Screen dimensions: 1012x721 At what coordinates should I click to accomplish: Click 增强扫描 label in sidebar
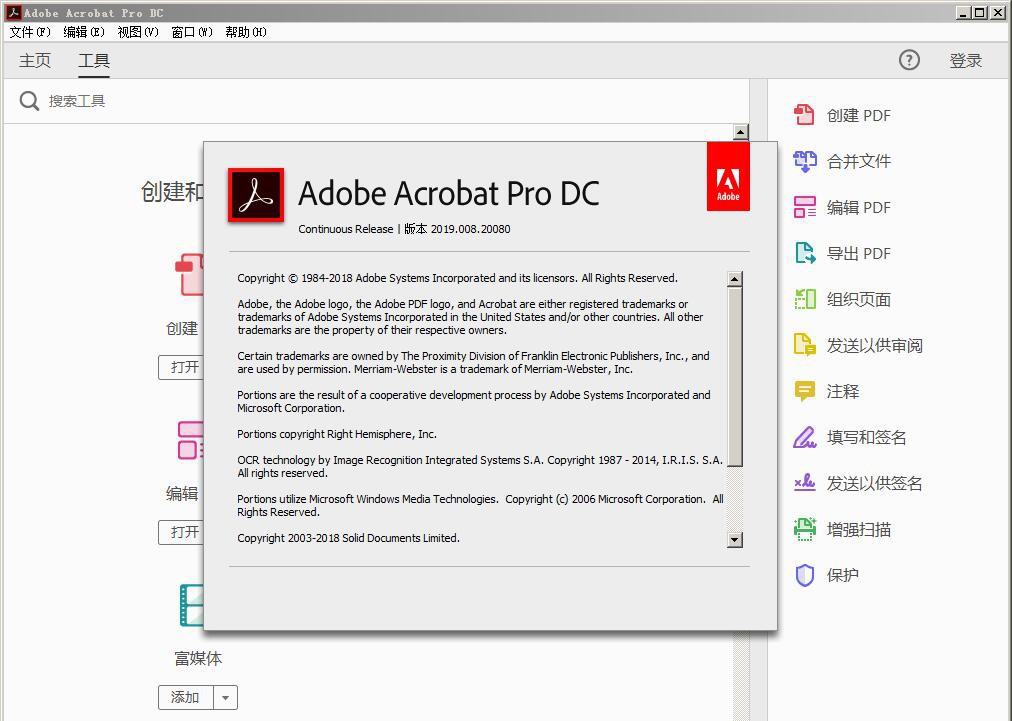pos(858,529)
